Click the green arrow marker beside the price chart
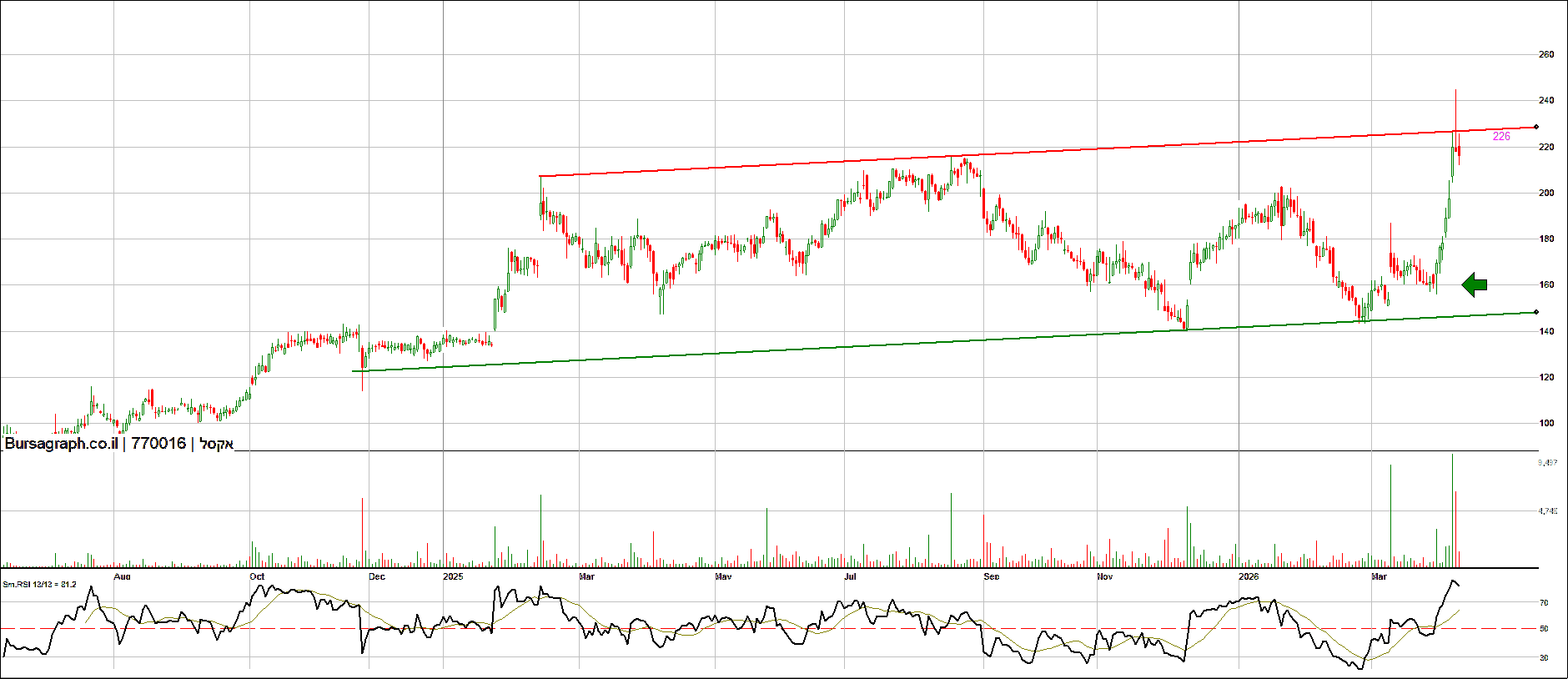Screen dimensions: 1568x679 [x=1475, y=285]
